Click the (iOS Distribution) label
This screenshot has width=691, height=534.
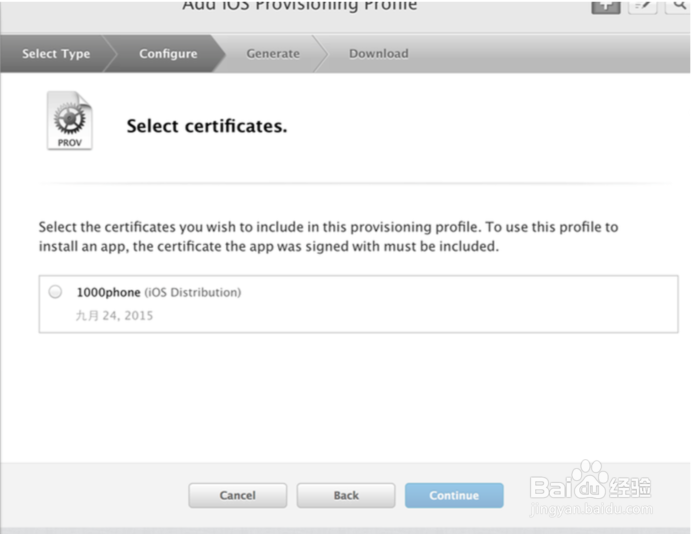tap(193, 292)
